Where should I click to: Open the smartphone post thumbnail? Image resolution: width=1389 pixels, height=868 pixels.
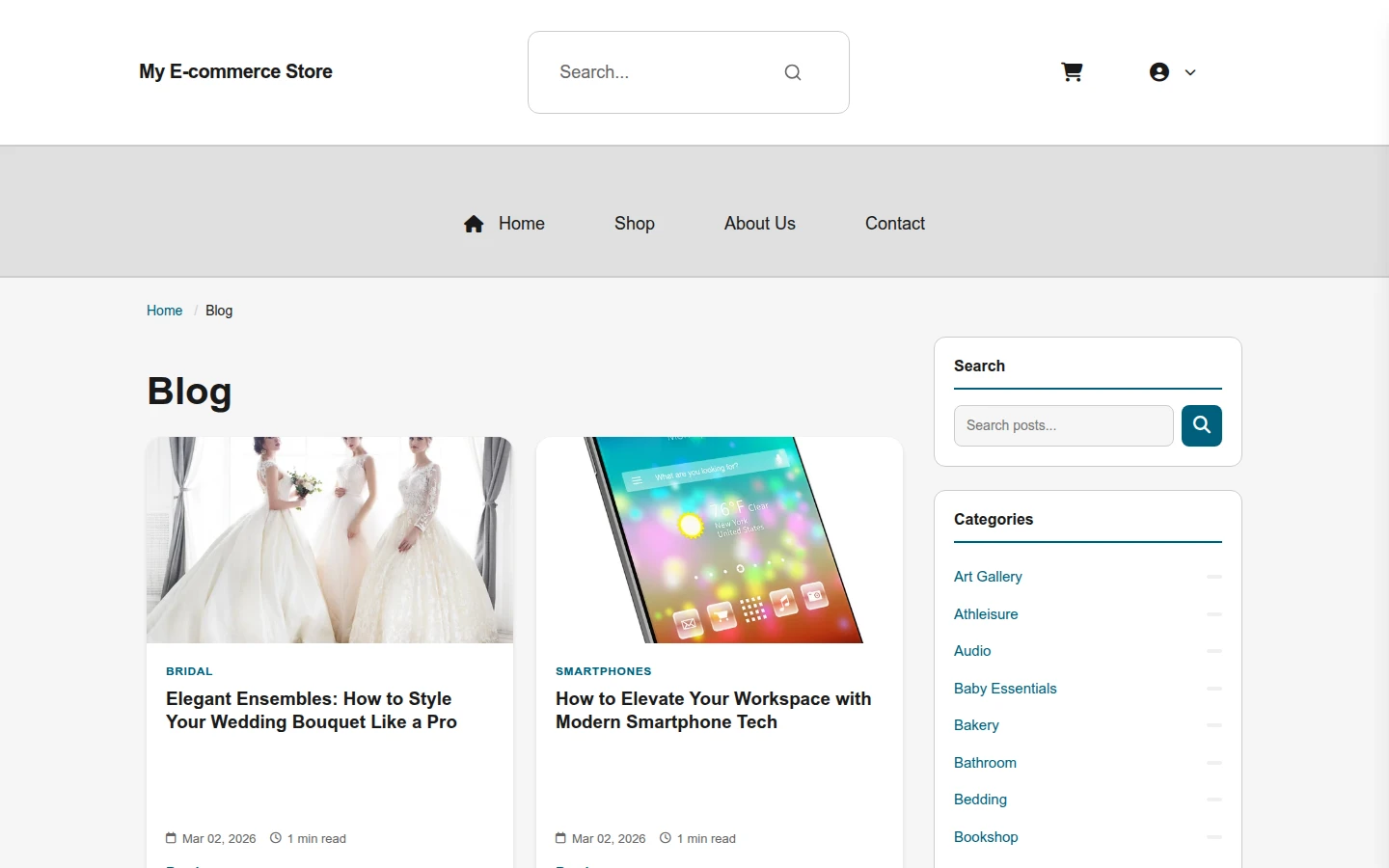(720, 540)
